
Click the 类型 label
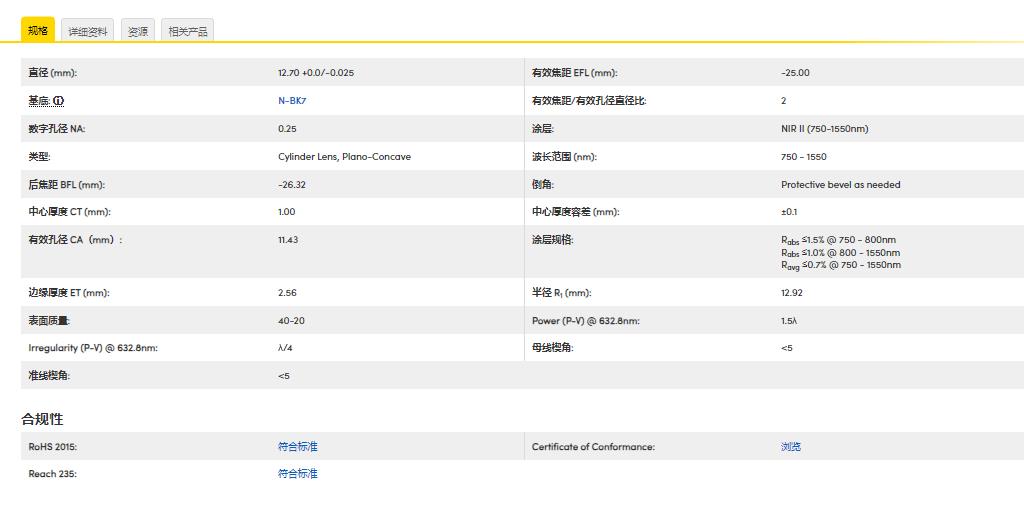(39, 157)
